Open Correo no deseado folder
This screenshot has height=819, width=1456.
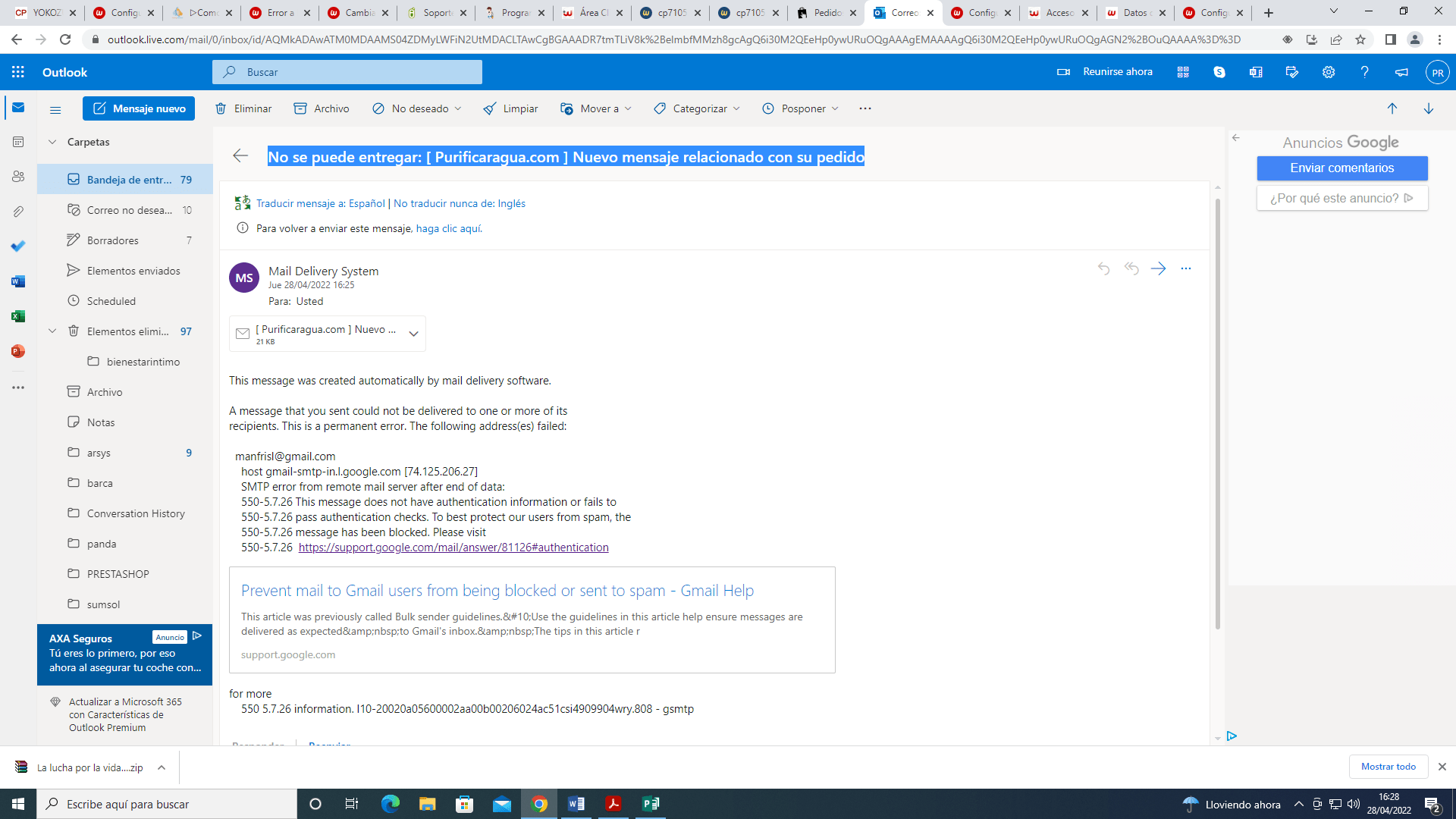point(125,210)
